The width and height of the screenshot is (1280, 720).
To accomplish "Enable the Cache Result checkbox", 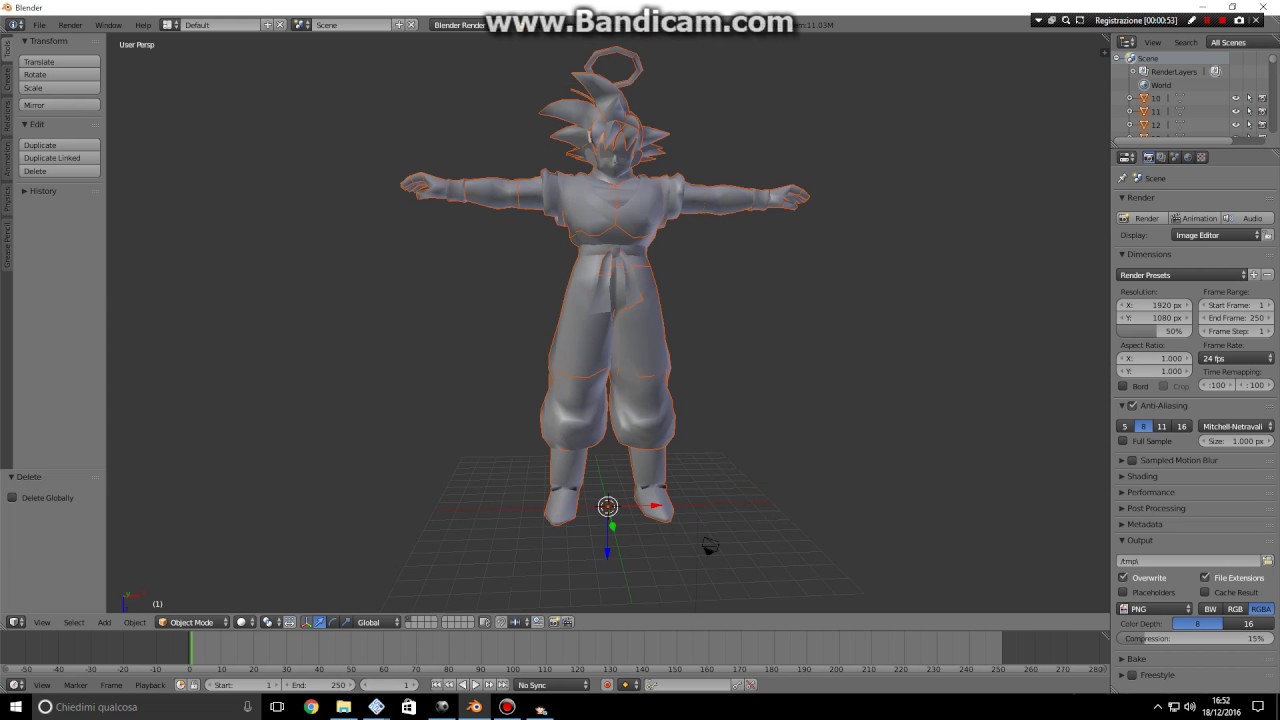I will pyautogui.click(x=1205, y=592).
